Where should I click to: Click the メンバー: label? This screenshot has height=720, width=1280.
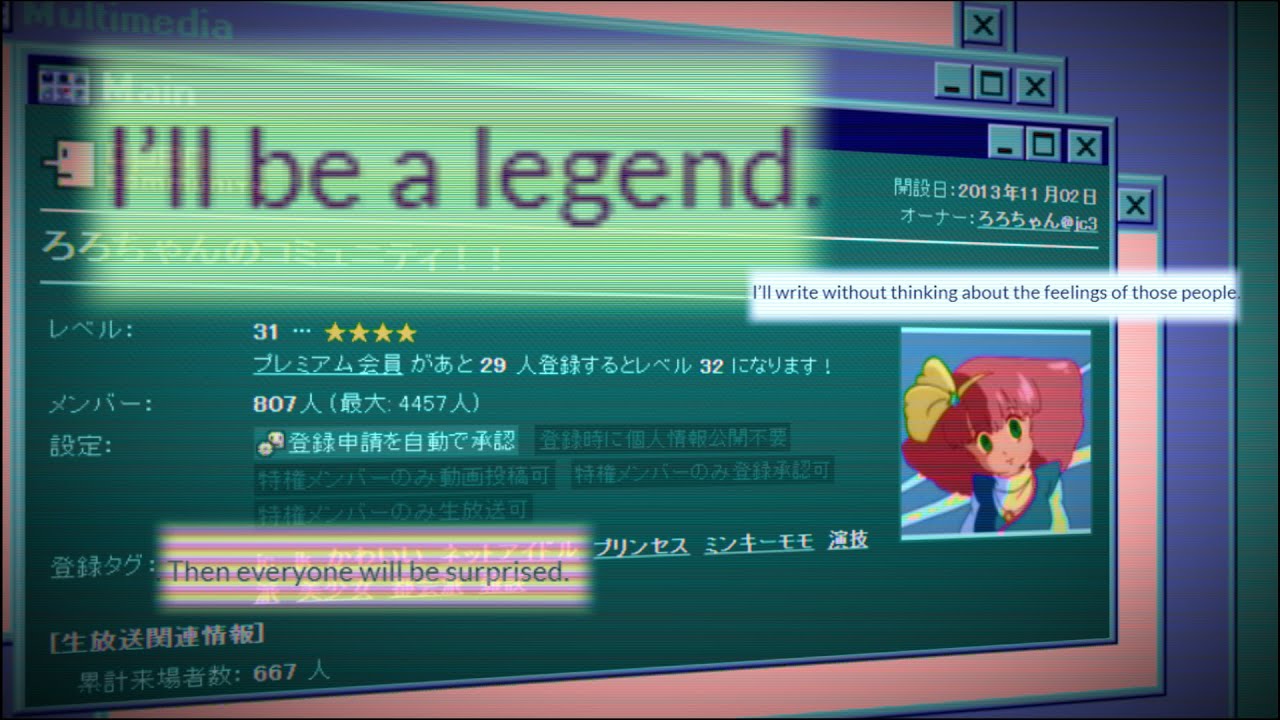coord(101,405)
